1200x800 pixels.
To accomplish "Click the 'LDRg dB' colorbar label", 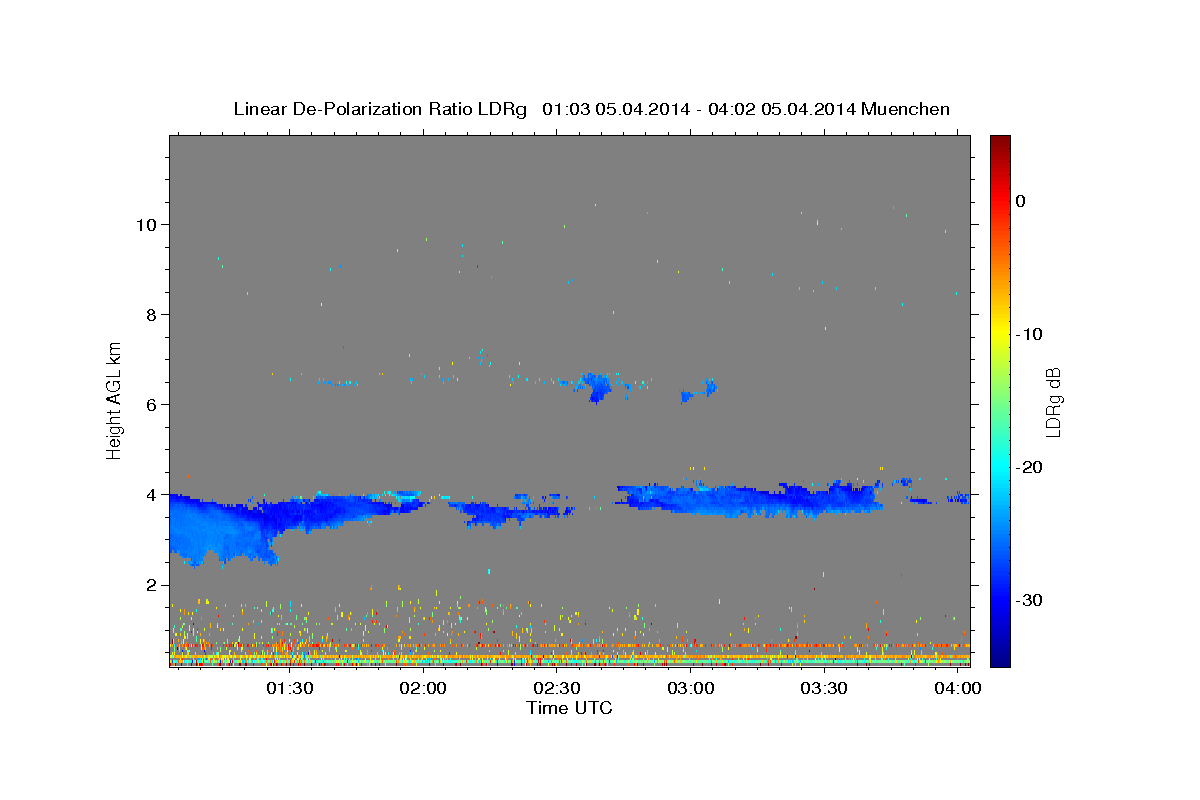I will point(1052,402).
